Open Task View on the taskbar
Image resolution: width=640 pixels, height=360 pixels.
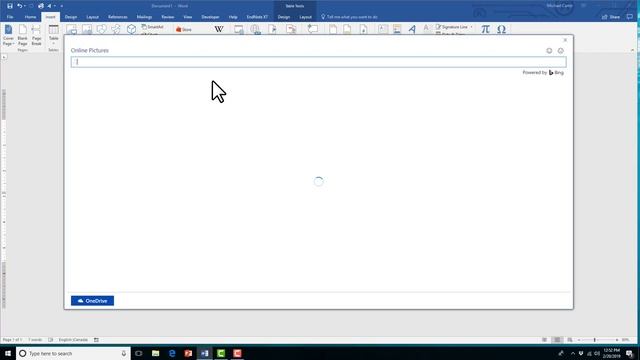tap(139, 353)
